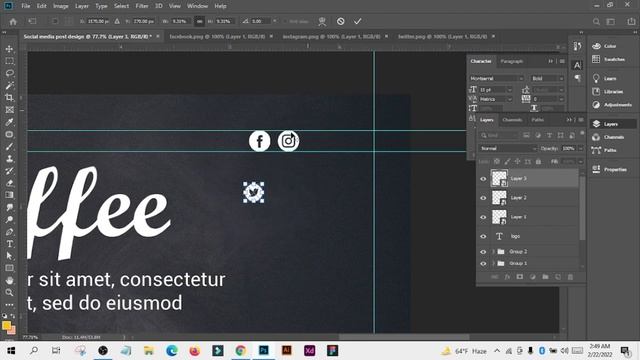The image size is (640, 360).
Task: Select the Dodge tool
Action: point(9,220)
